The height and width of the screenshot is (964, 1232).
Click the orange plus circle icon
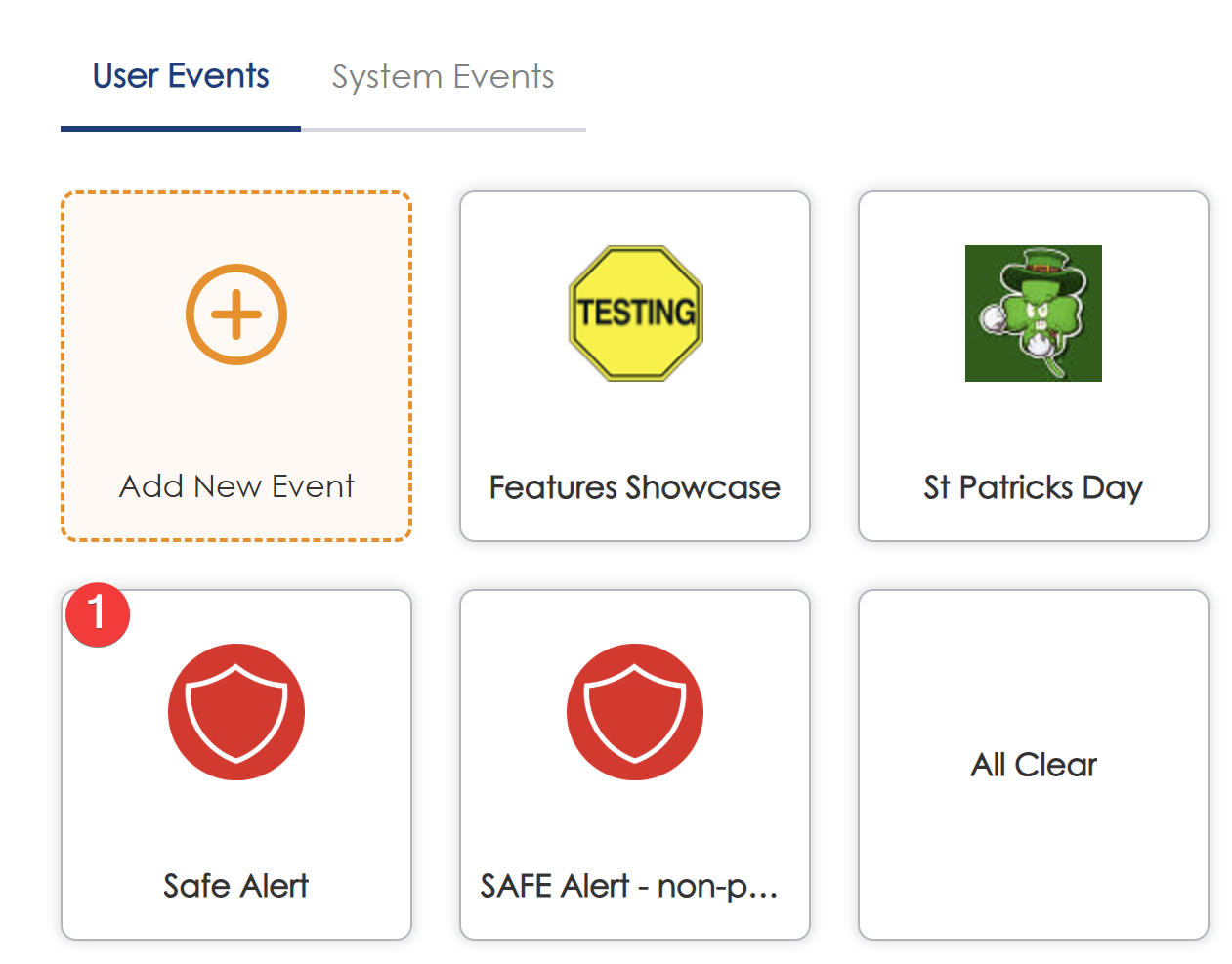pos(236,314)
